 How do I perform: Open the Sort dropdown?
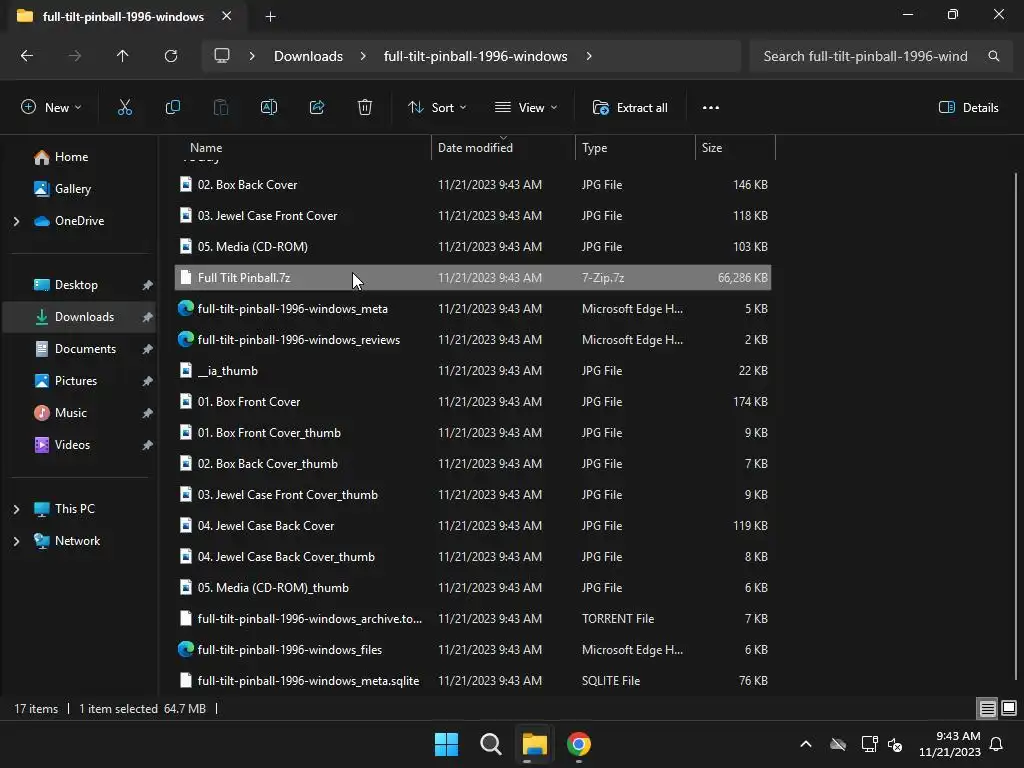click(437, 108)
